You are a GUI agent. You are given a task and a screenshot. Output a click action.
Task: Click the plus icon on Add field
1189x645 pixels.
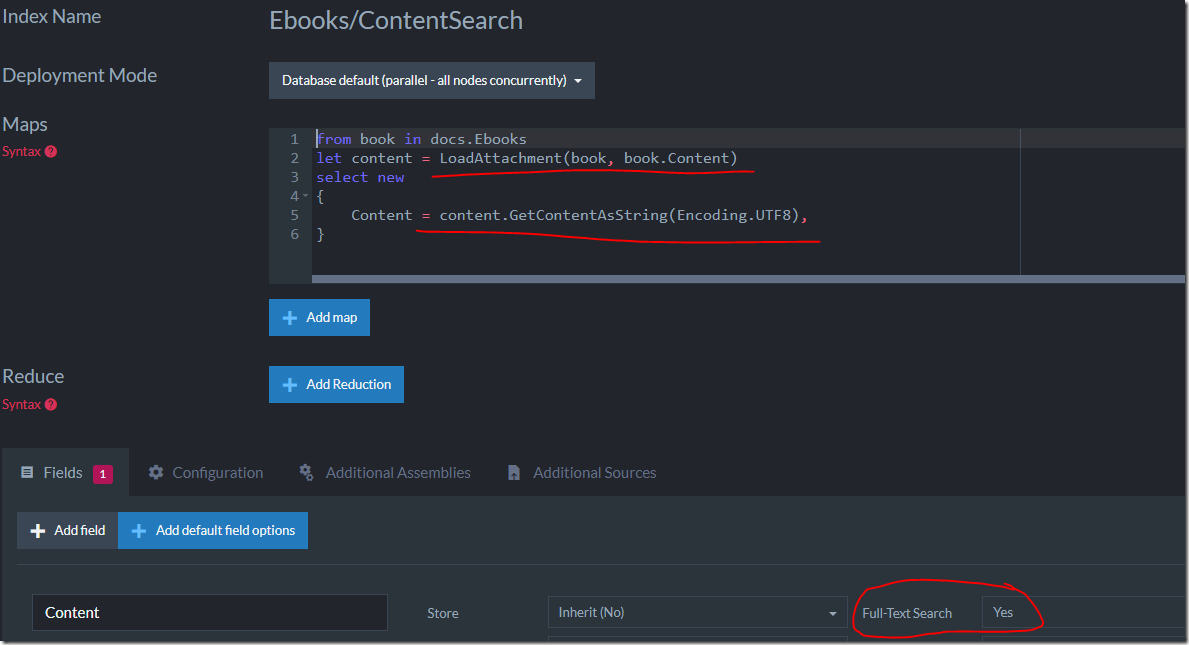(x=38, y=531)
